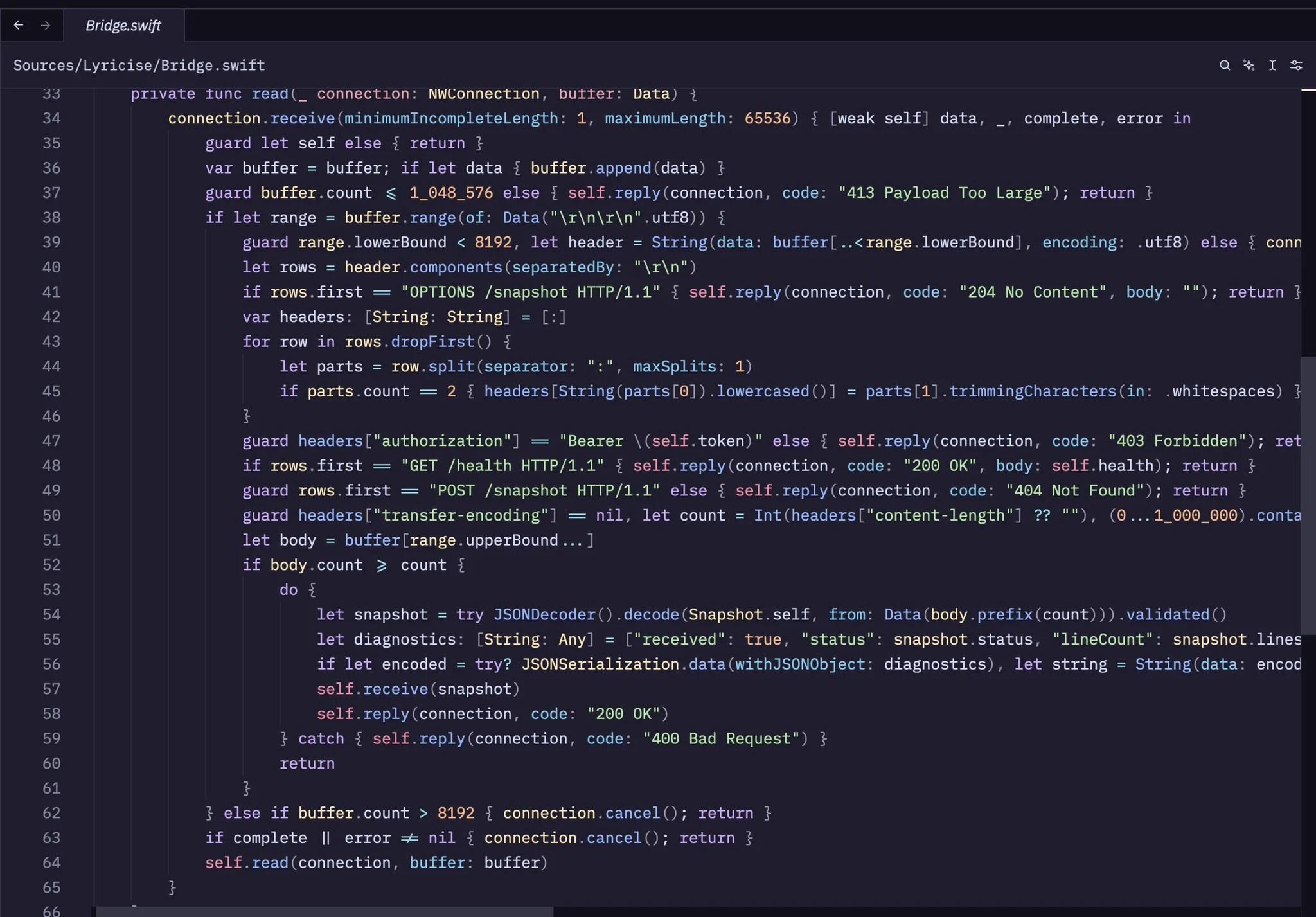Click "content-length" header key
1316x917 pixels.
pos(939,515)
